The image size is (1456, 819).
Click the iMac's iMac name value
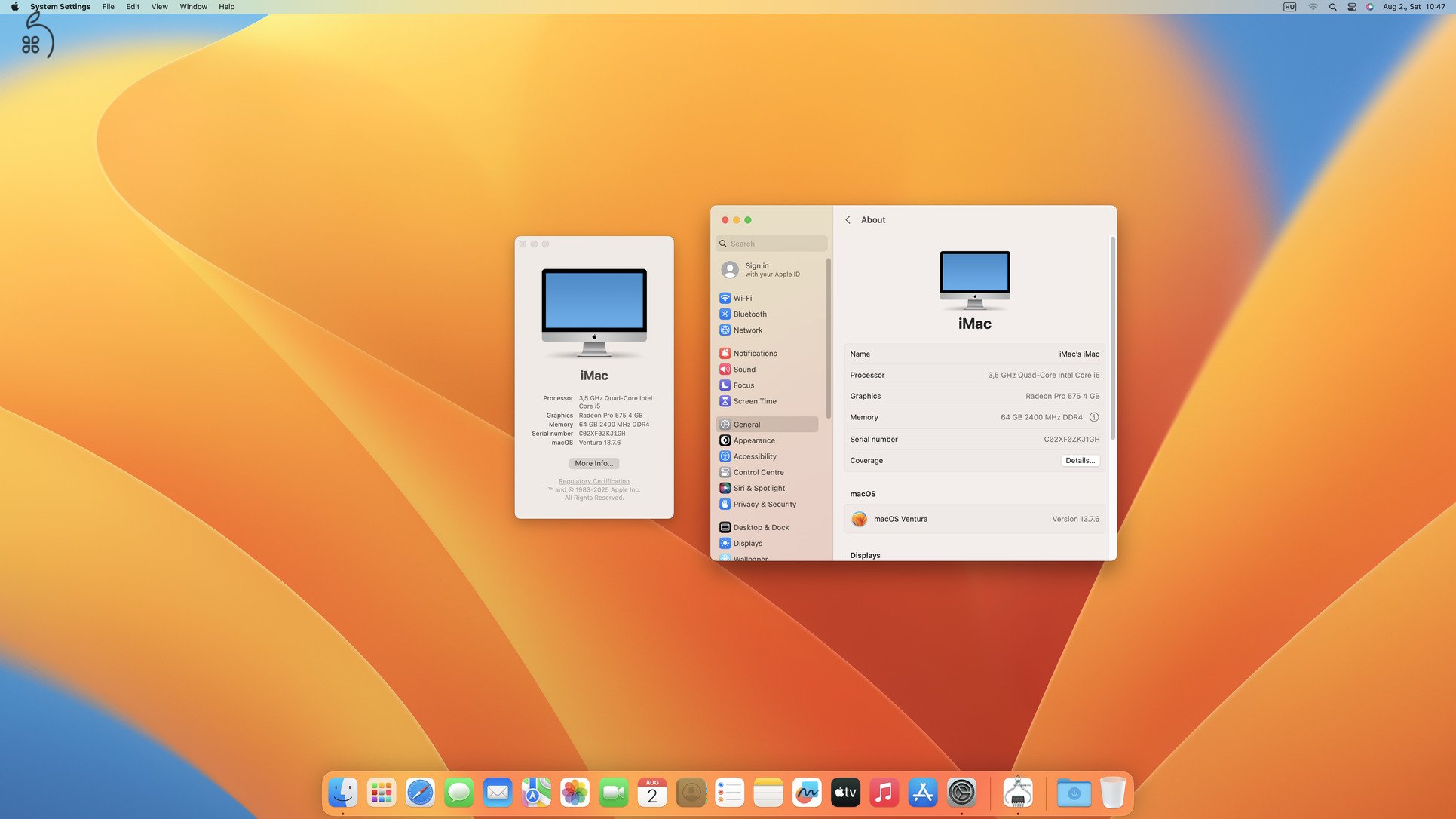[x=1079, y=354]
